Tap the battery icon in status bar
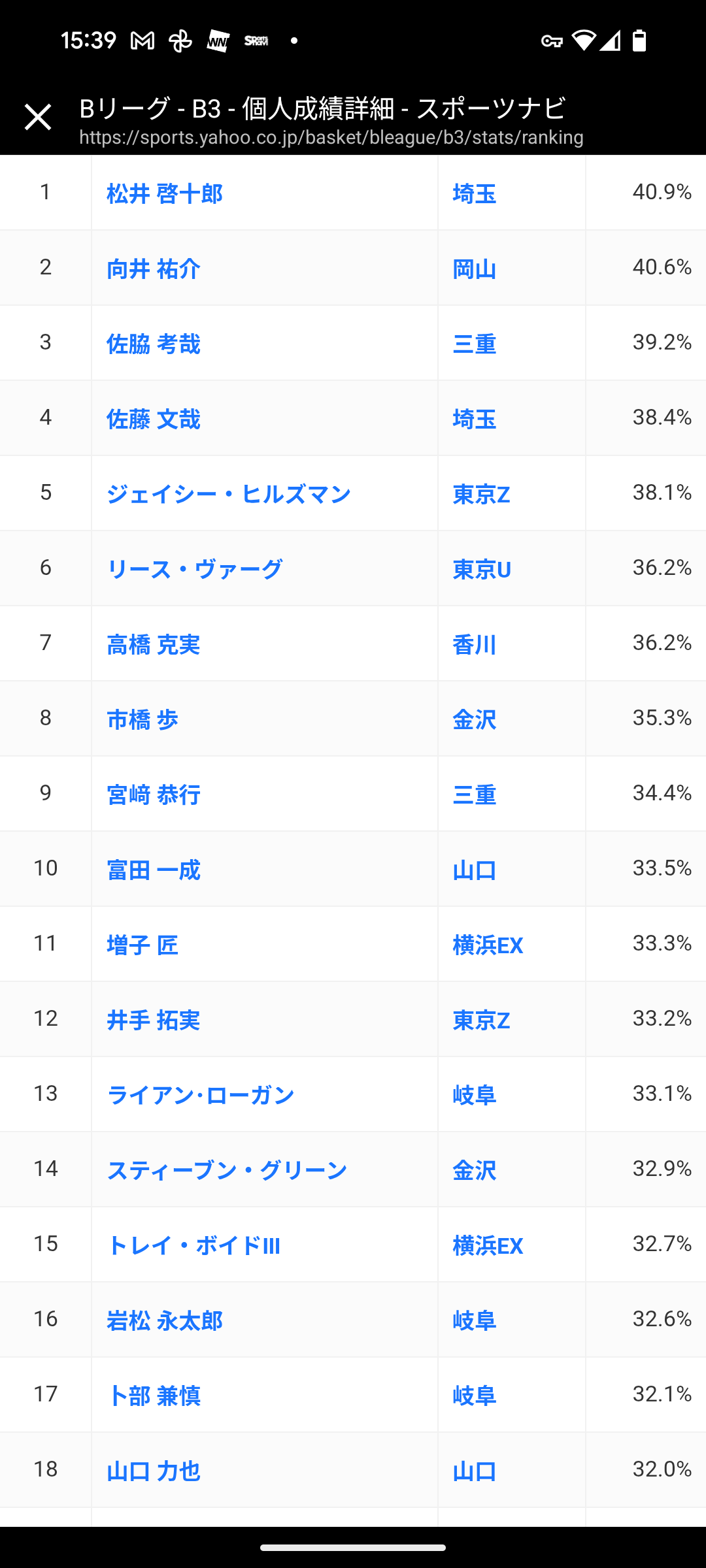This screenshot has height=1568, width=706. (639, 41)
